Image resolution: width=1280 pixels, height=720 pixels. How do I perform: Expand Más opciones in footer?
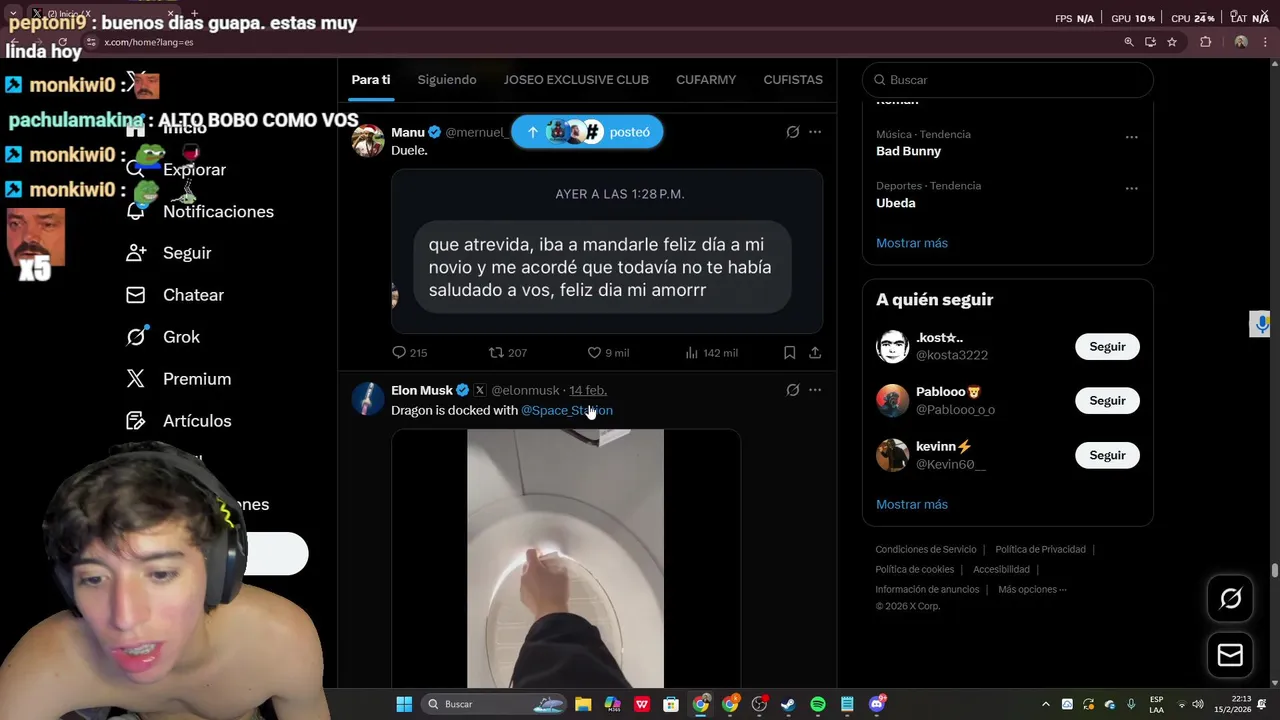(1032, 589)
